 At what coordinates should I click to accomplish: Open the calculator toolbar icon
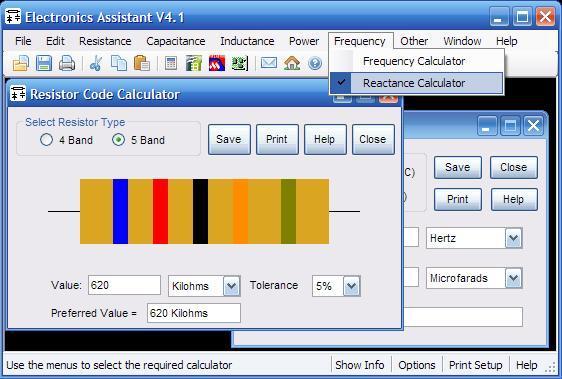171,63
